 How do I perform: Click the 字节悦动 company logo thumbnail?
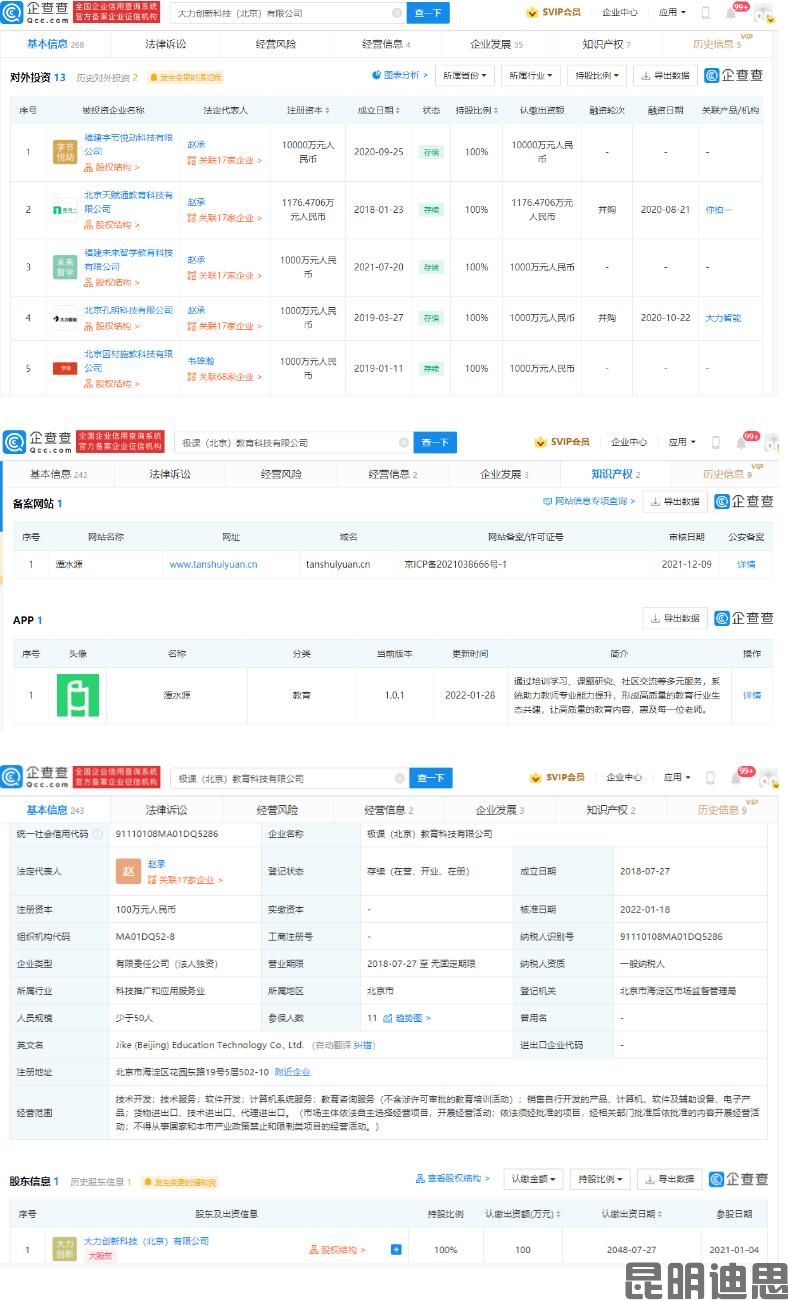[64, 152]
